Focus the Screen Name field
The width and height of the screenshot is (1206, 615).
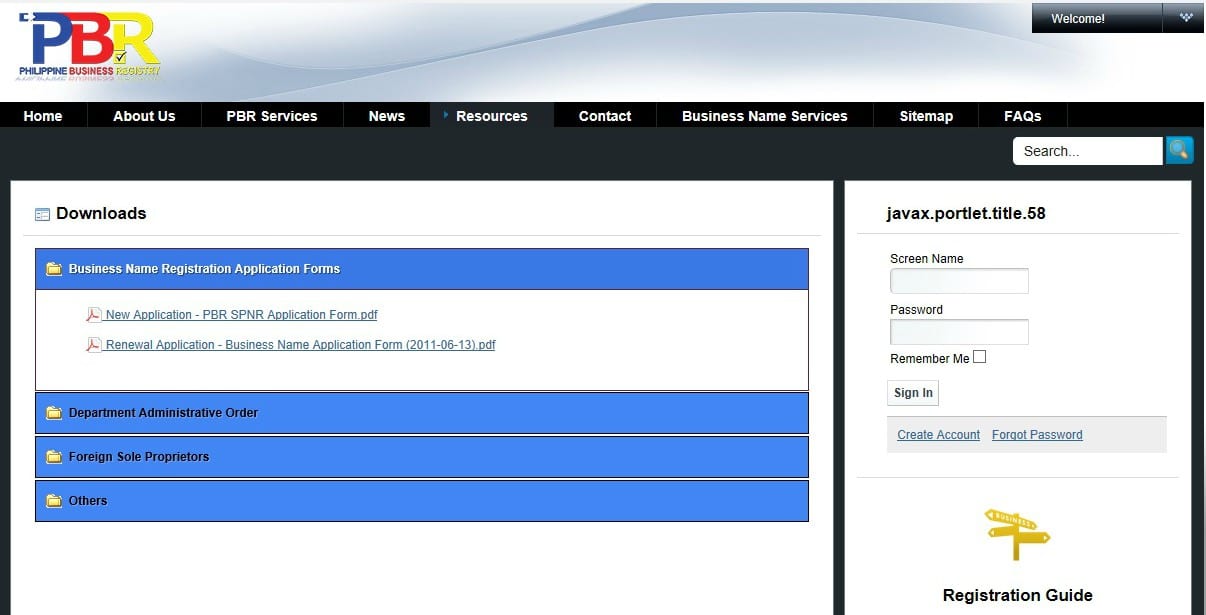(x=959, y=281)
